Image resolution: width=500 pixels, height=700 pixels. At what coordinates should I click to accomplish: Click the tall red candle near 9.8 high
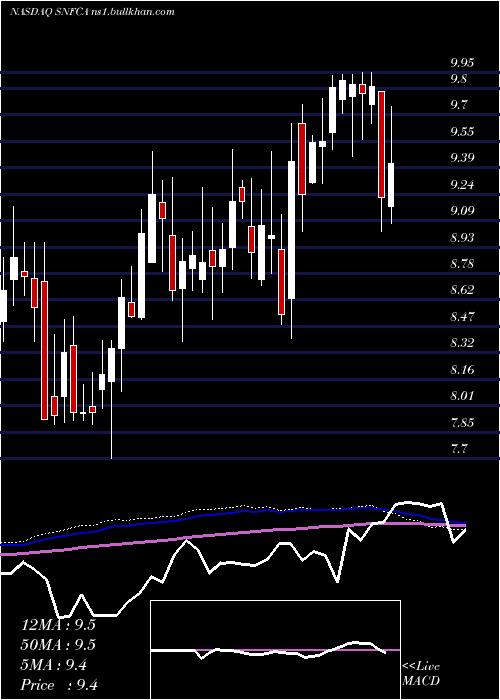(381, 144)
